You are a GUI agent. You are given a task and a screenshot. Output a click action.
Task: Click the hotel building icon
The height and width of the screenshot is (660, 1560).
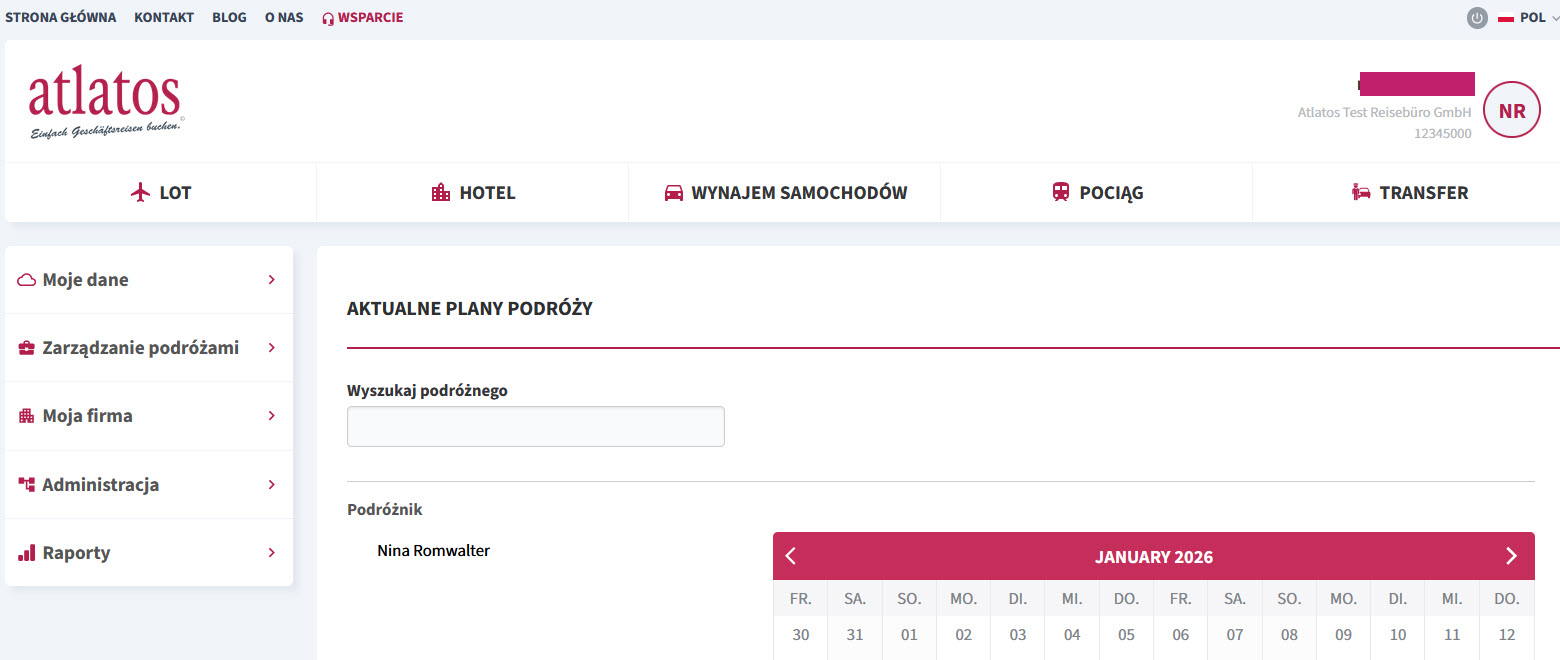click(x=441, y=193)
